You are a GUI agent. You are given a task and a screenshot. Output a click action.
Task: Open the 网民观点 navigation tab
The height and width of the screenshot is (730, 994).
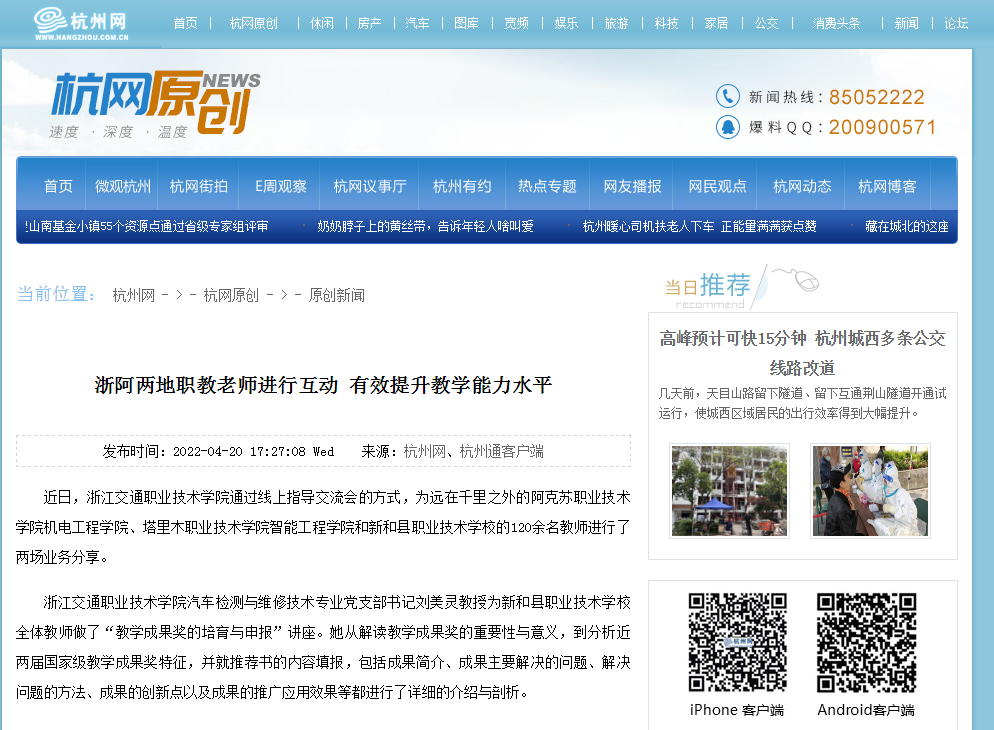[x=717, y=186]
